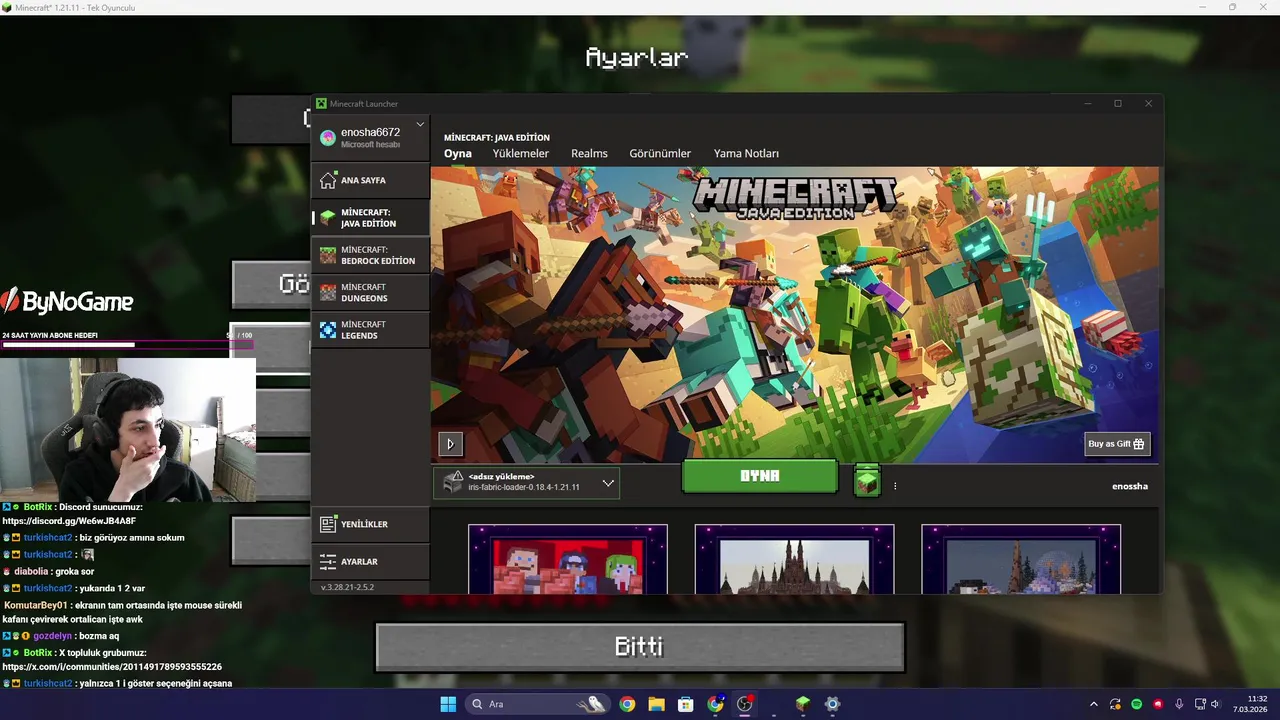Viewport: 1280px width, 720px height.
Task: Click microphone icon in system tray
Action: 1179,704
